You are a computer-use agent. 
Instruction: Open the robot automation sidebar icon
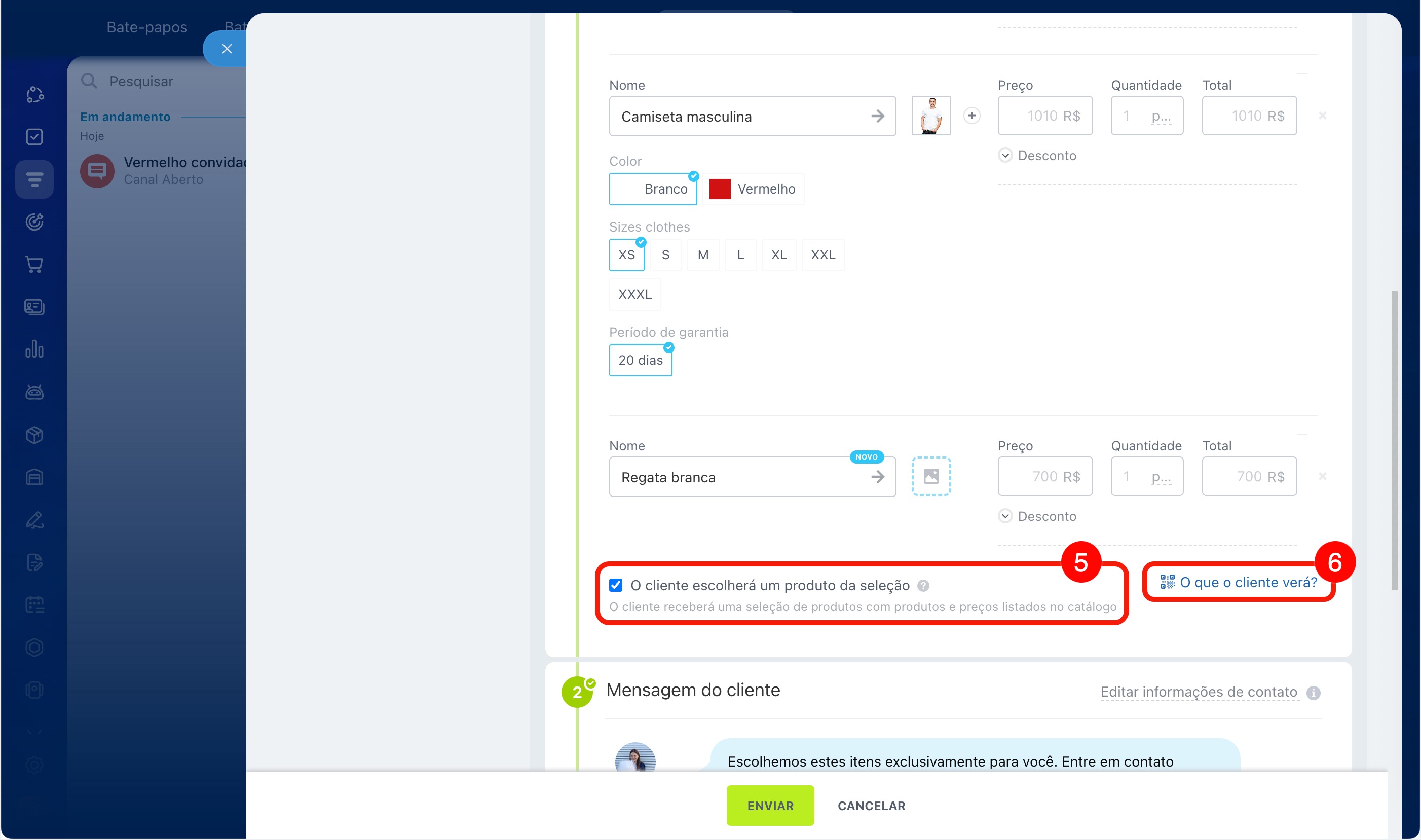click(x=34, y=392)
